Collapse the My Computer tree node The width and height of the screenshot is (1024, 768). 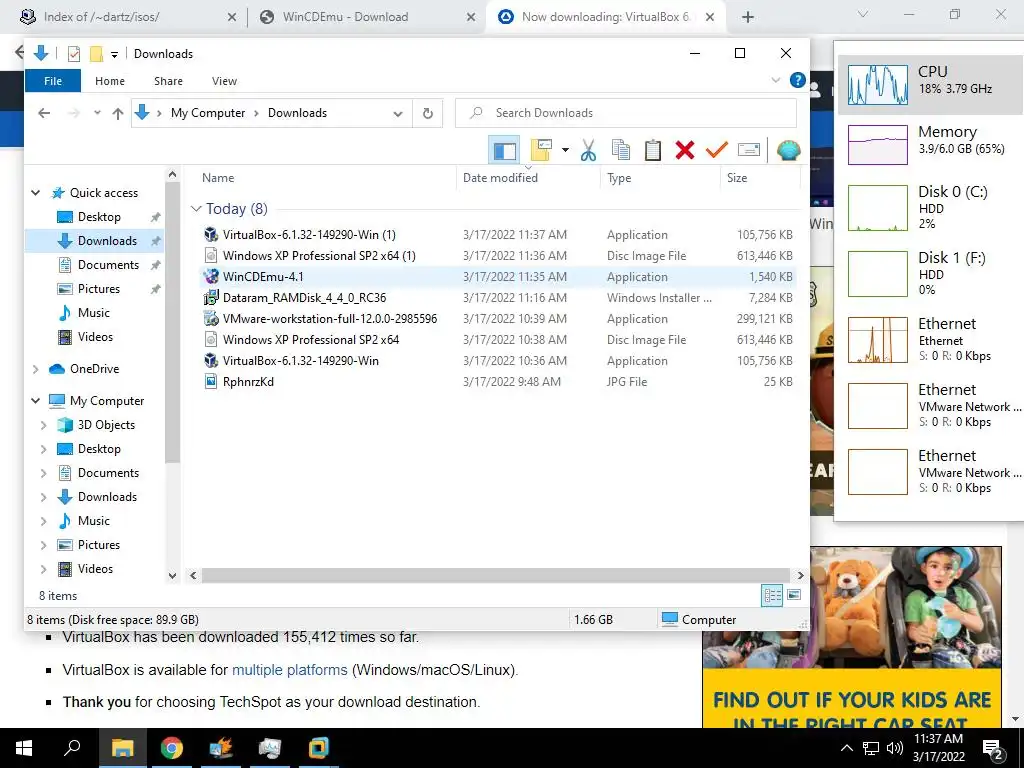(36, 401)
